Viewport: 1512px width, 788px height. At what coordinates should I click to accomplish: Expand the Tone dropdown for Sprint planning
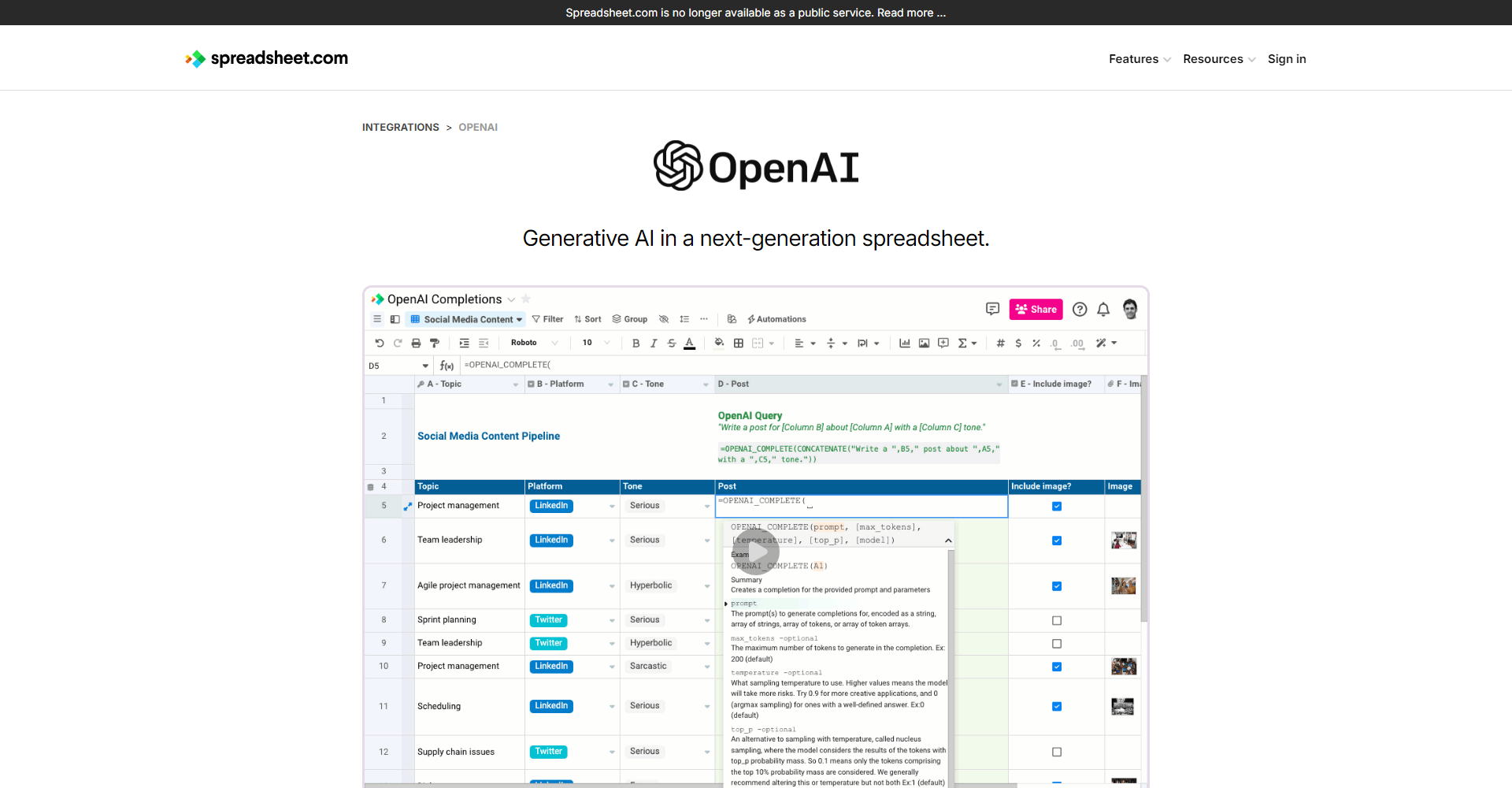tap(706, 620)
